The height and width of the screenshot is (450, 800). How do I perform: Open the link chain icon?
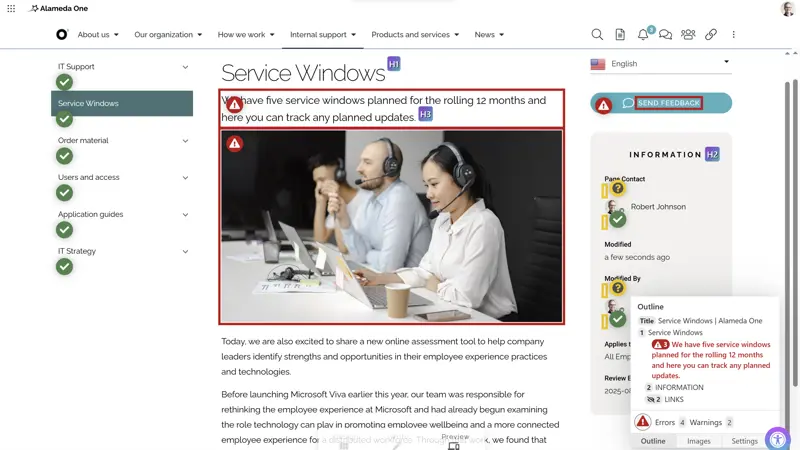[x=711, y=34]
